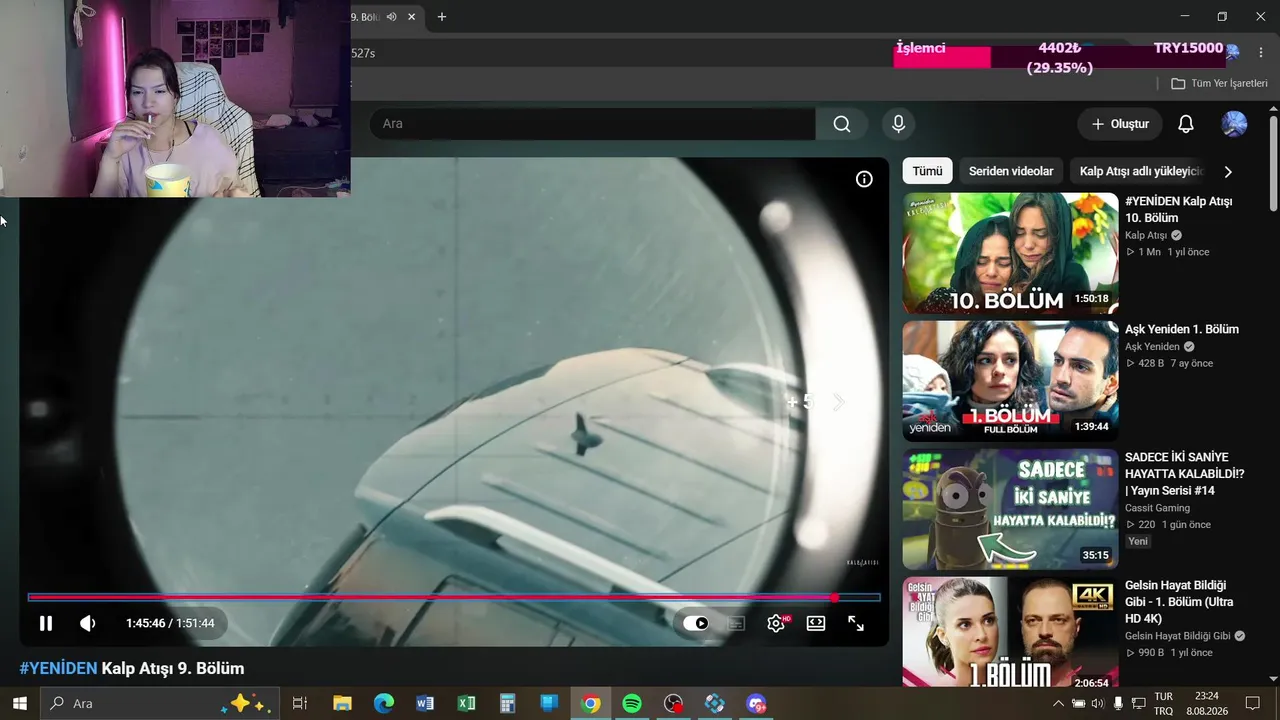The image size is (1280, 720).
Task: Start voice search with the microphone
Action: (898, 124)
